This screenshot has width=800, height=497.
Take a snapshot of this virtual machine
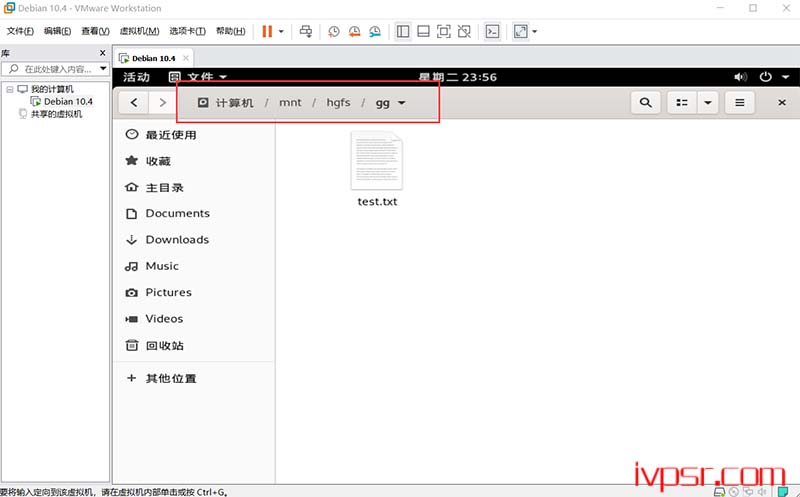(334, 32)
